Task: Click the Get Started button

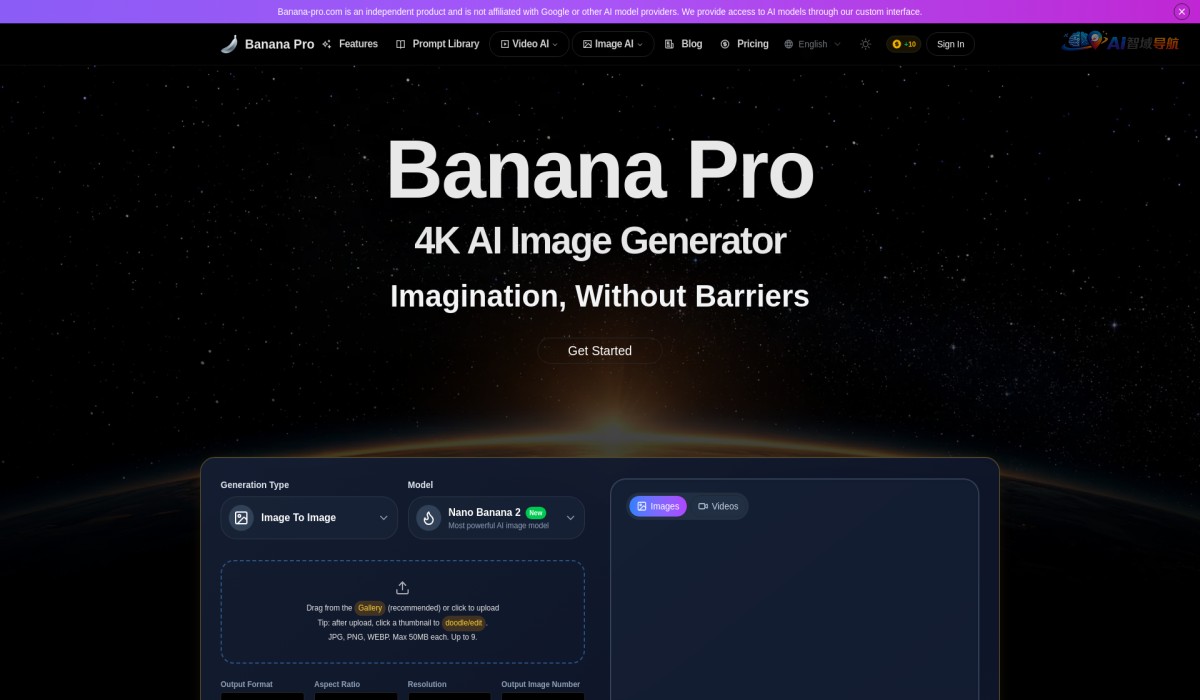Action: pyautogui.click(x=599, y=350)
